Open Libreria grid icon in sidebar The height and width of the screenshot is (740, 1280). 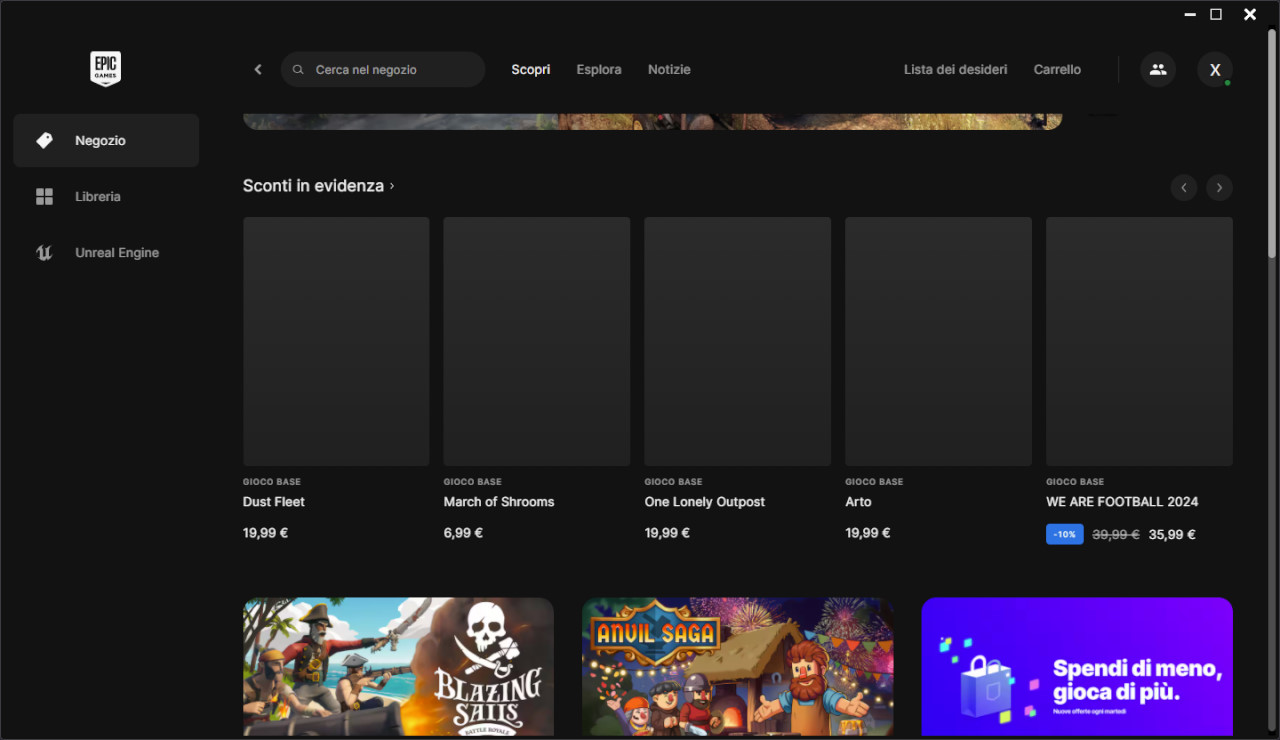tap(44, 197)
